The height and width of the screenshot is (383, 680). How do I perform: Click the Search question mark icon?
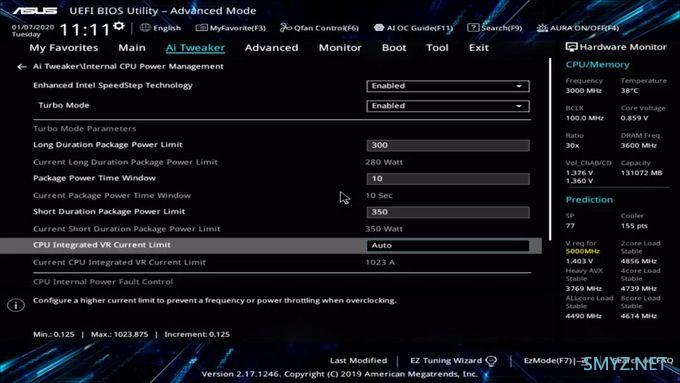(473, 28)
